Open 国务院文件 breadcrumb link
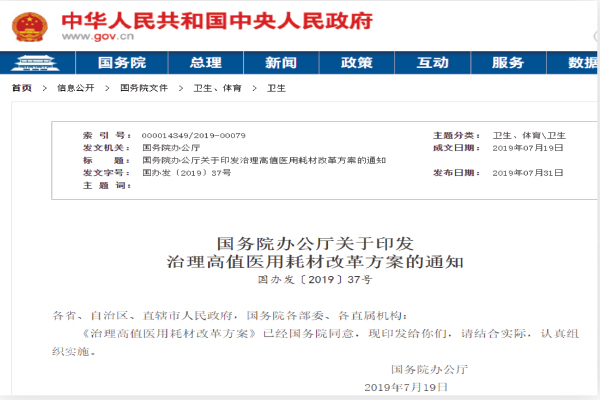Image resolution: width=600 pixels, height=400 pixels. coord(144,88)
